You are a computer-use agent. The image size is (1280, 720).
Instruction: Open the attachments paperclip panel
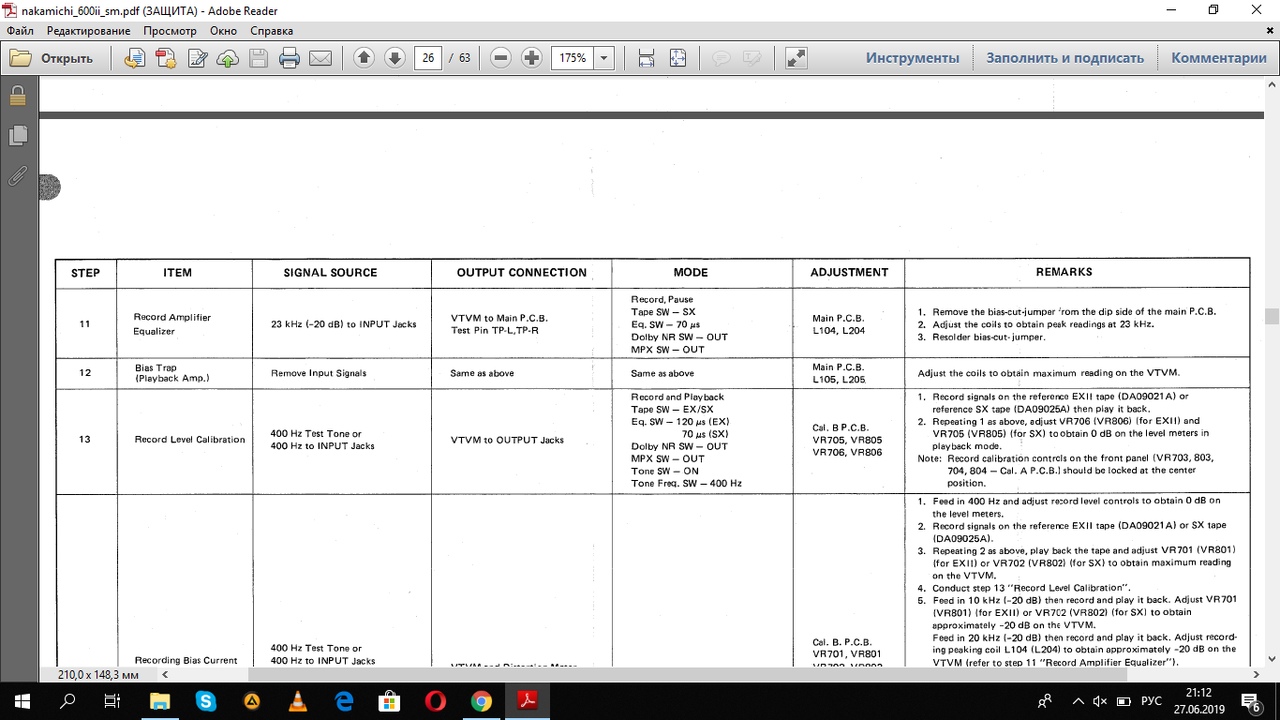click(x=17, y=177)
